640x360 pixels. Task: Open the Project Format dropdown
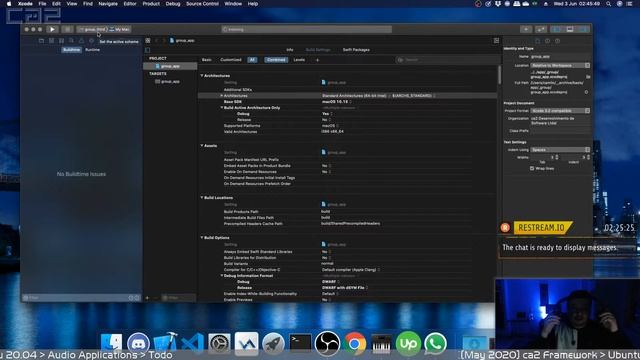tap(560, 111)
